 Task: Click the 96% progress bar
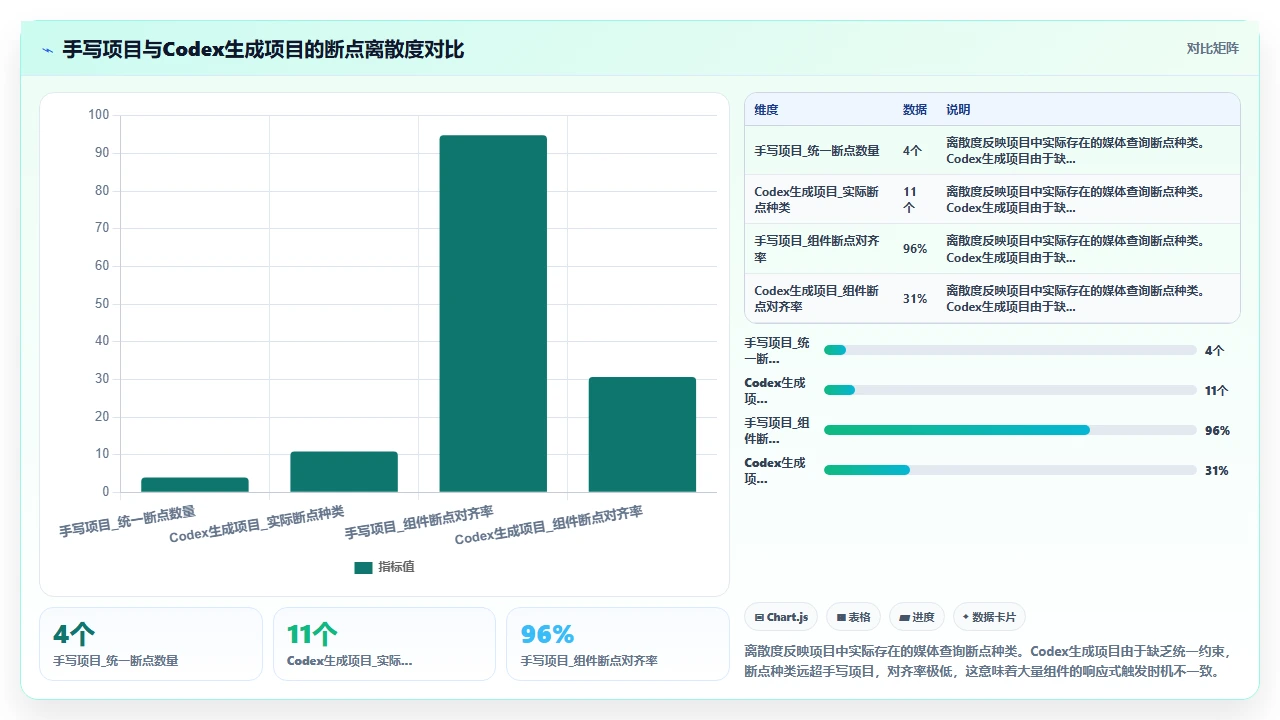(x=1010, y=430)
